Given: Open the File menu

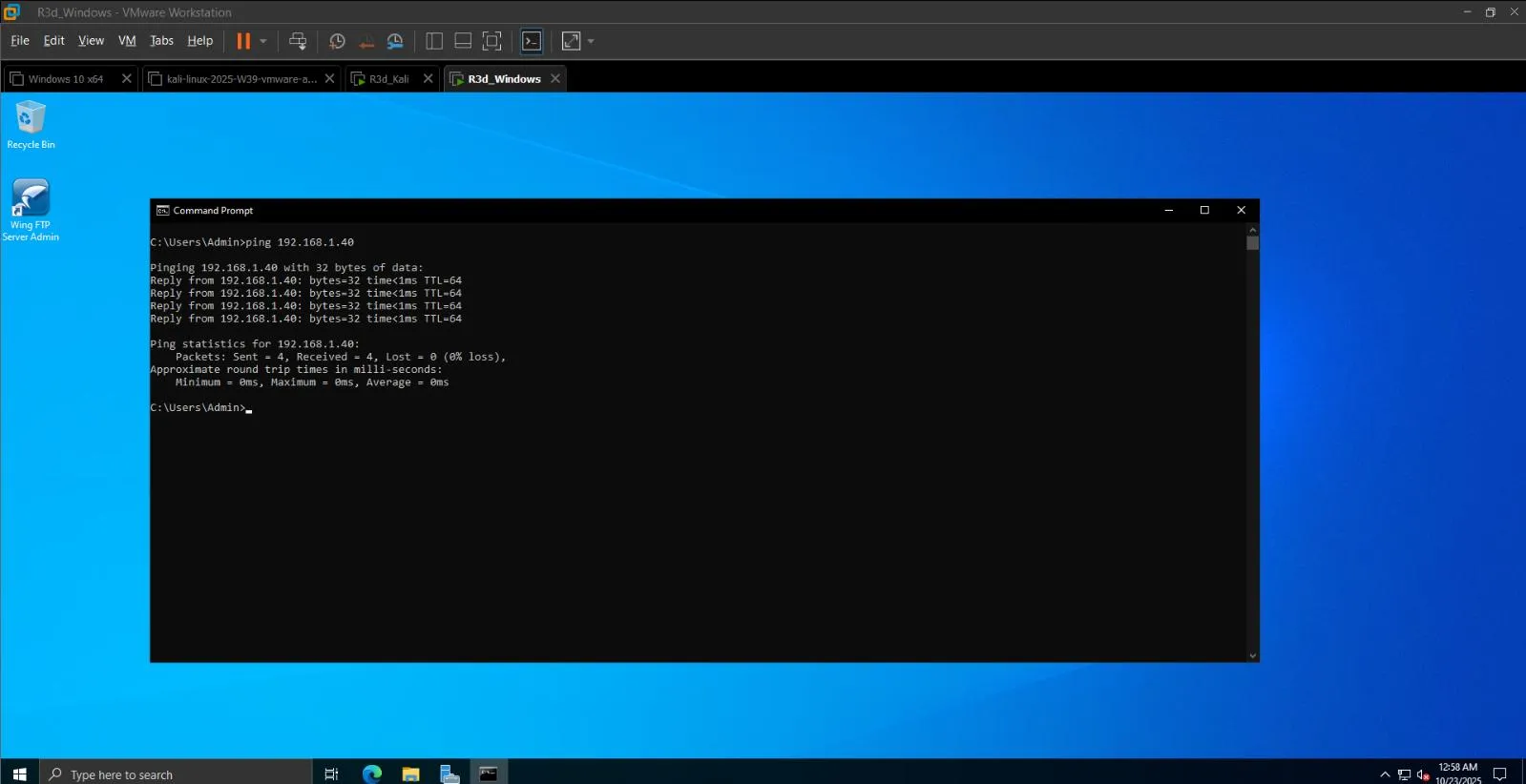Looking at the screenshot, I should (20, 41).
